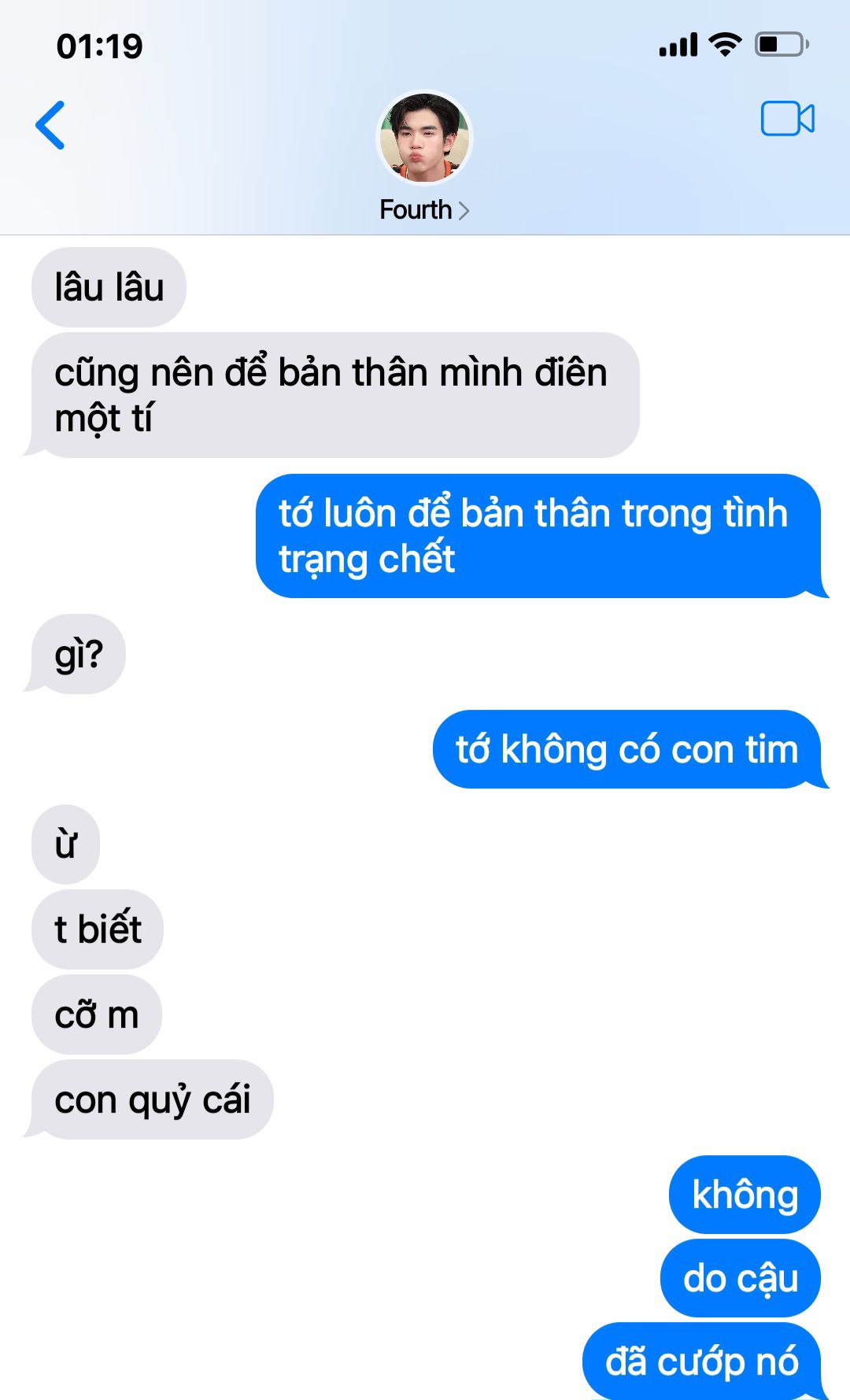Image resolution: width=850 pixels, height=1400 pixels.
Task: Tap the "đã cướp nó" sent message
Action: coord(704,1361)
